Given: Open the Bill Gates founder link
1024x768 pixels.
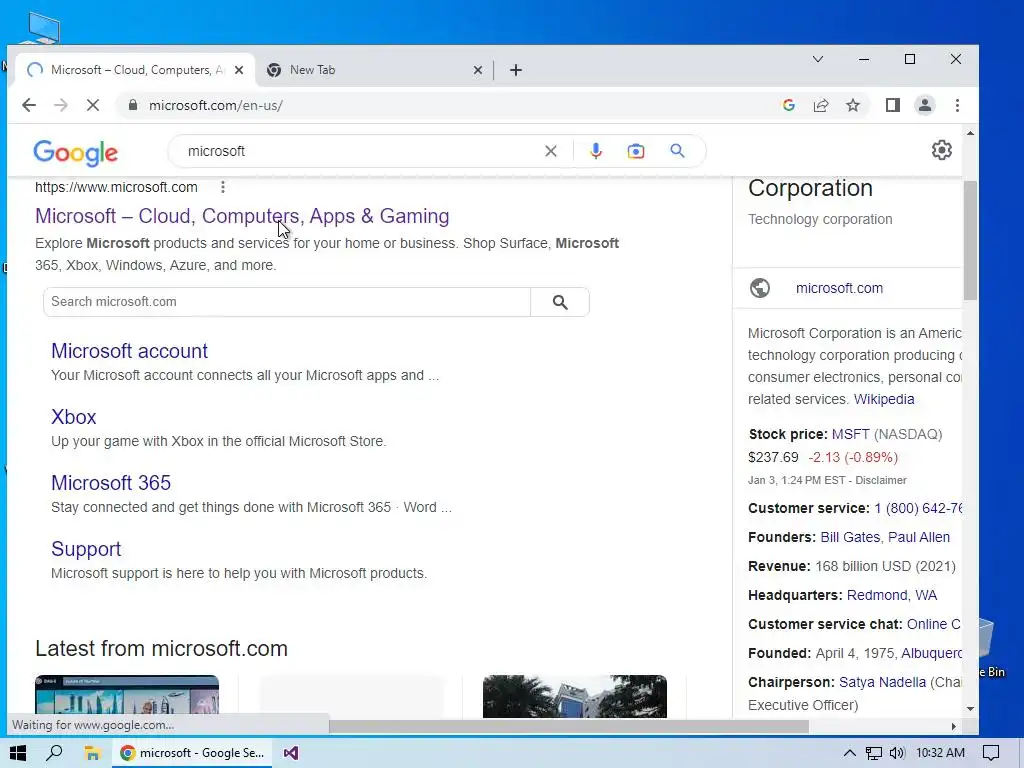Looking at the screenshot, I should coord(850,537).
